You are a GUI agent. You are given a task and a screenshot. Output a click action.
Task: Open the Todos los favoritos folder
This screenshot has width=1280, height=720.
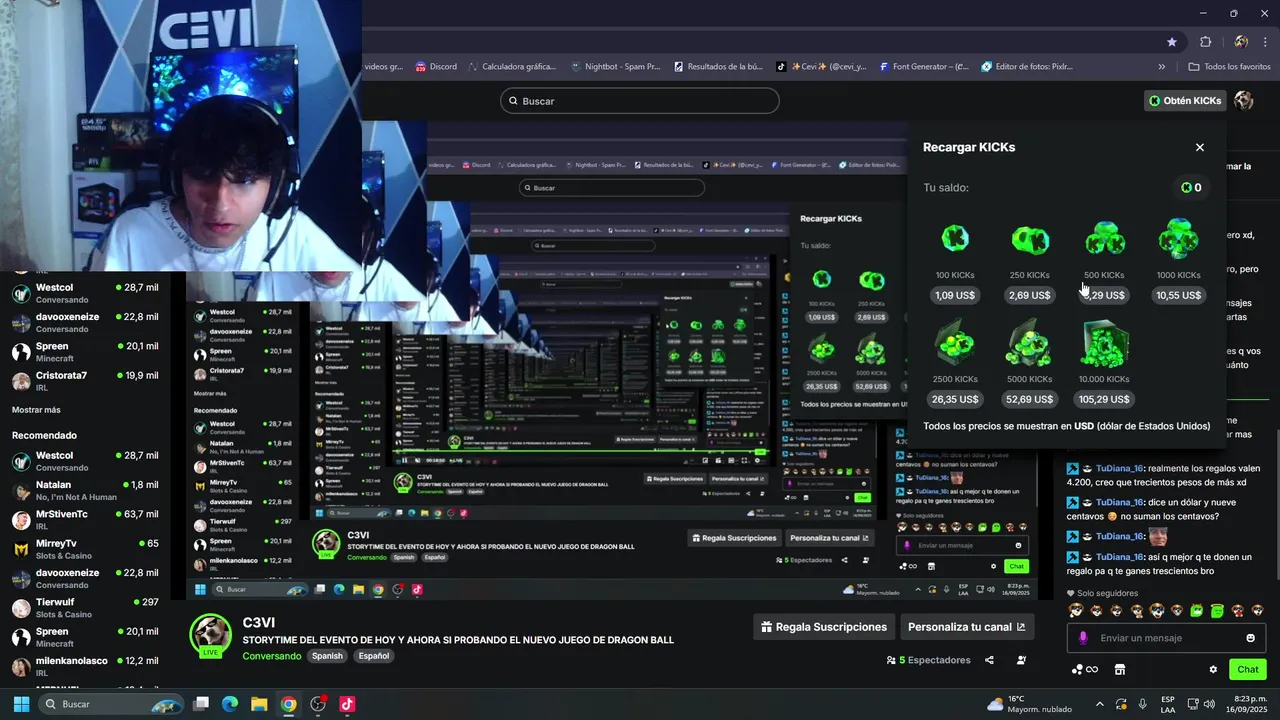tap(1229, 67)
